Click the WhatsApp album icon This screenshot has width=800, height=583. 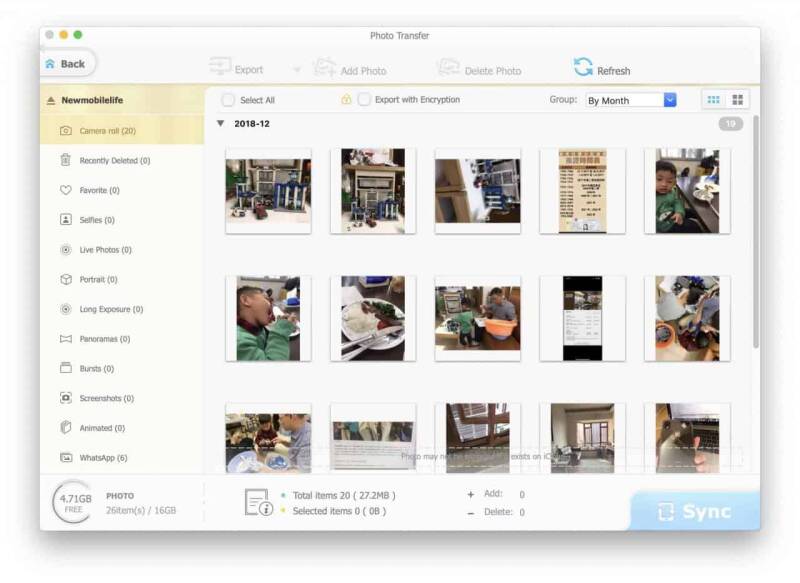coord(66,458)
